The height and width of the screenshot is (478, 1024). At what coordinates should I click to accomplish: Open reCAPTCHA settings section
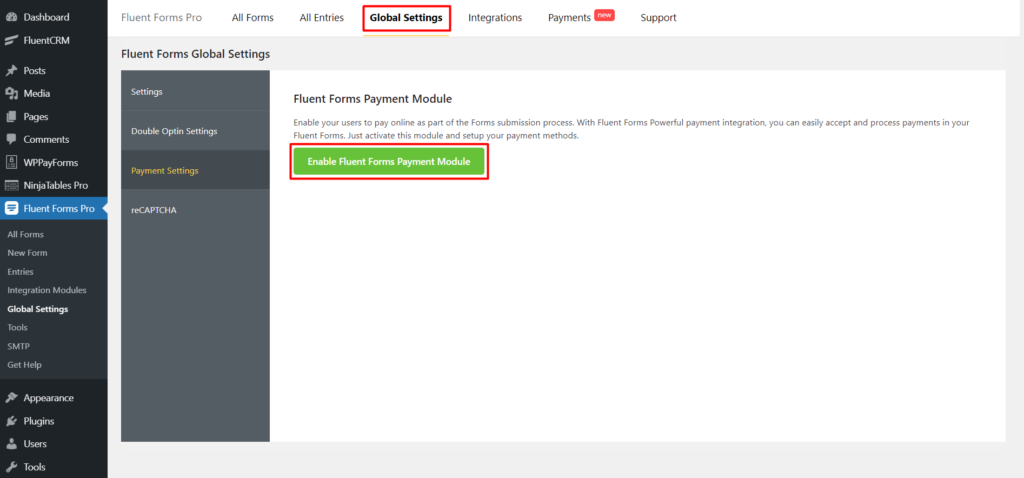pos(154,210)
